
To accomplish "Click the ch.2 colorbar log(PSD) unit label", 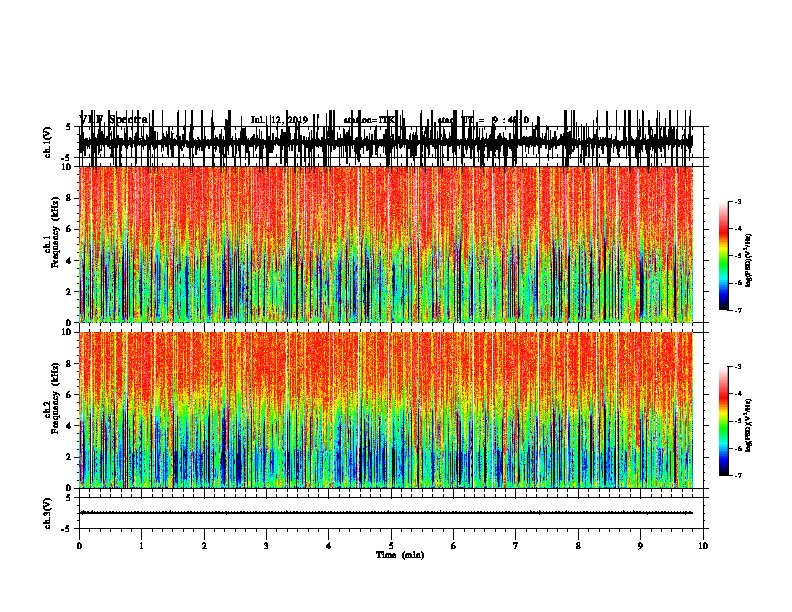I will [x=748, y=425].
